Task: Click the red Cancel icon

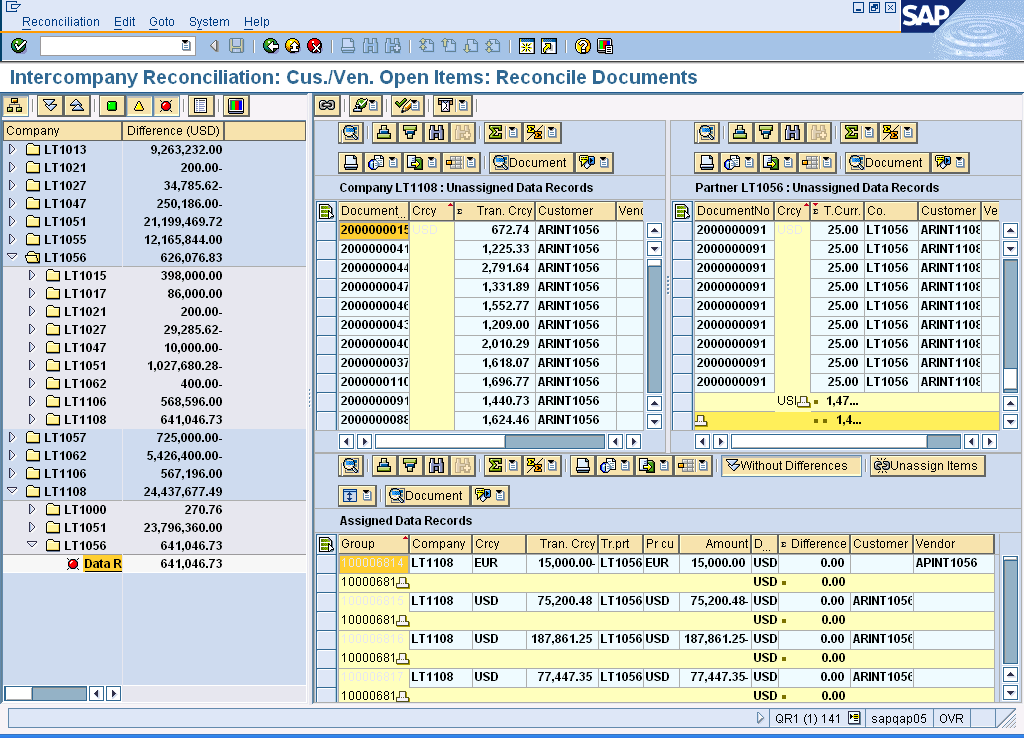Action: tap(315, 46)
